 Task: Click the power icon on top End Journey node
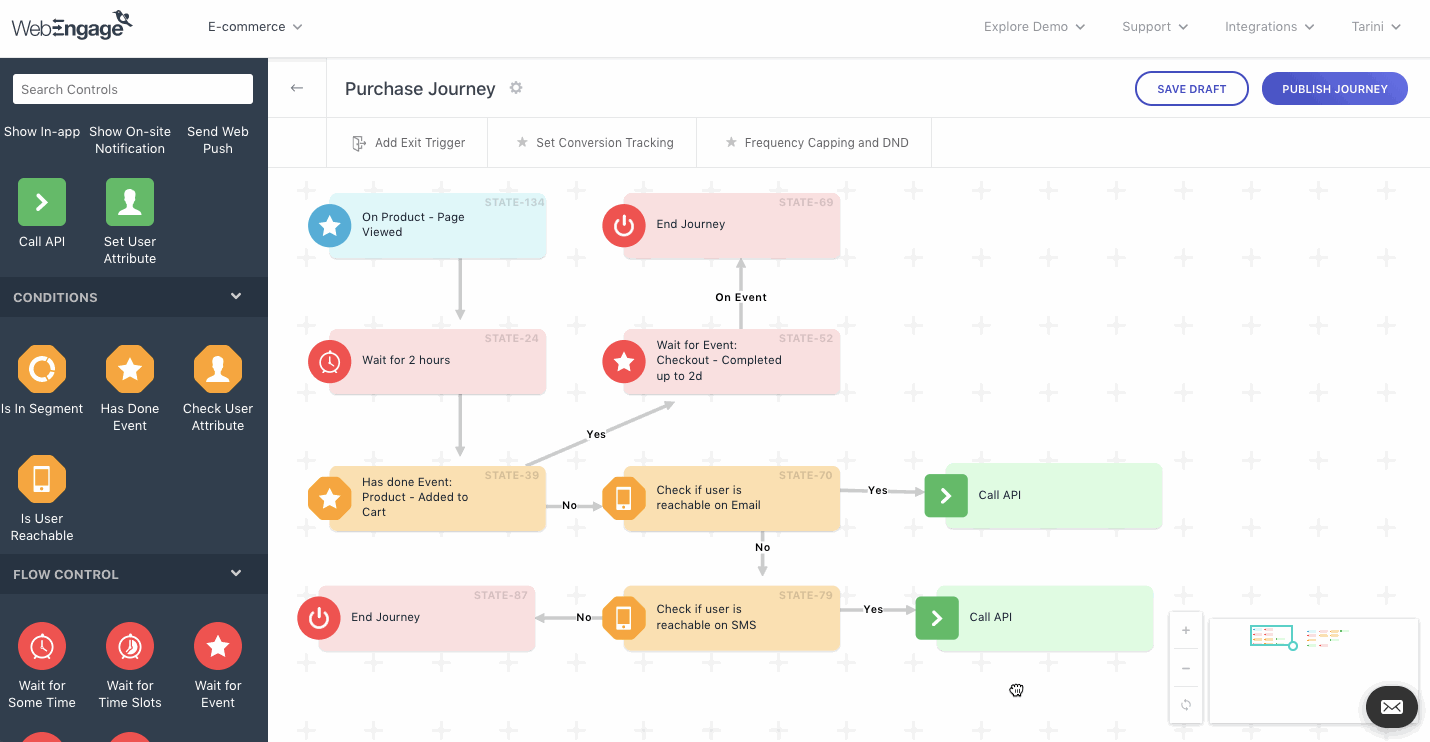point(624,225)
